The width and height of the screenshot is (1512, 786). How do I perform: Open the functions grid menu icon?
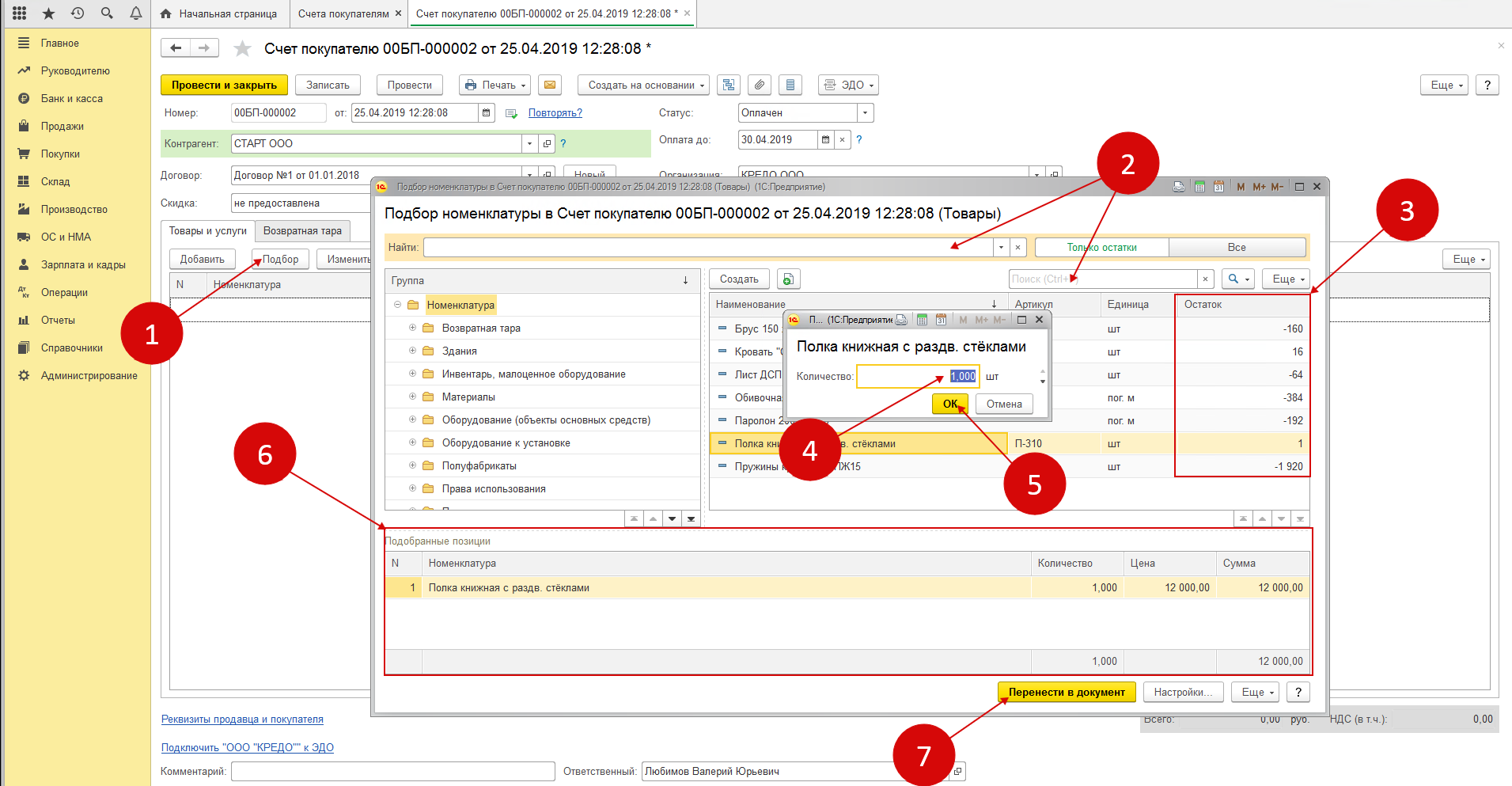click(20, 13)
